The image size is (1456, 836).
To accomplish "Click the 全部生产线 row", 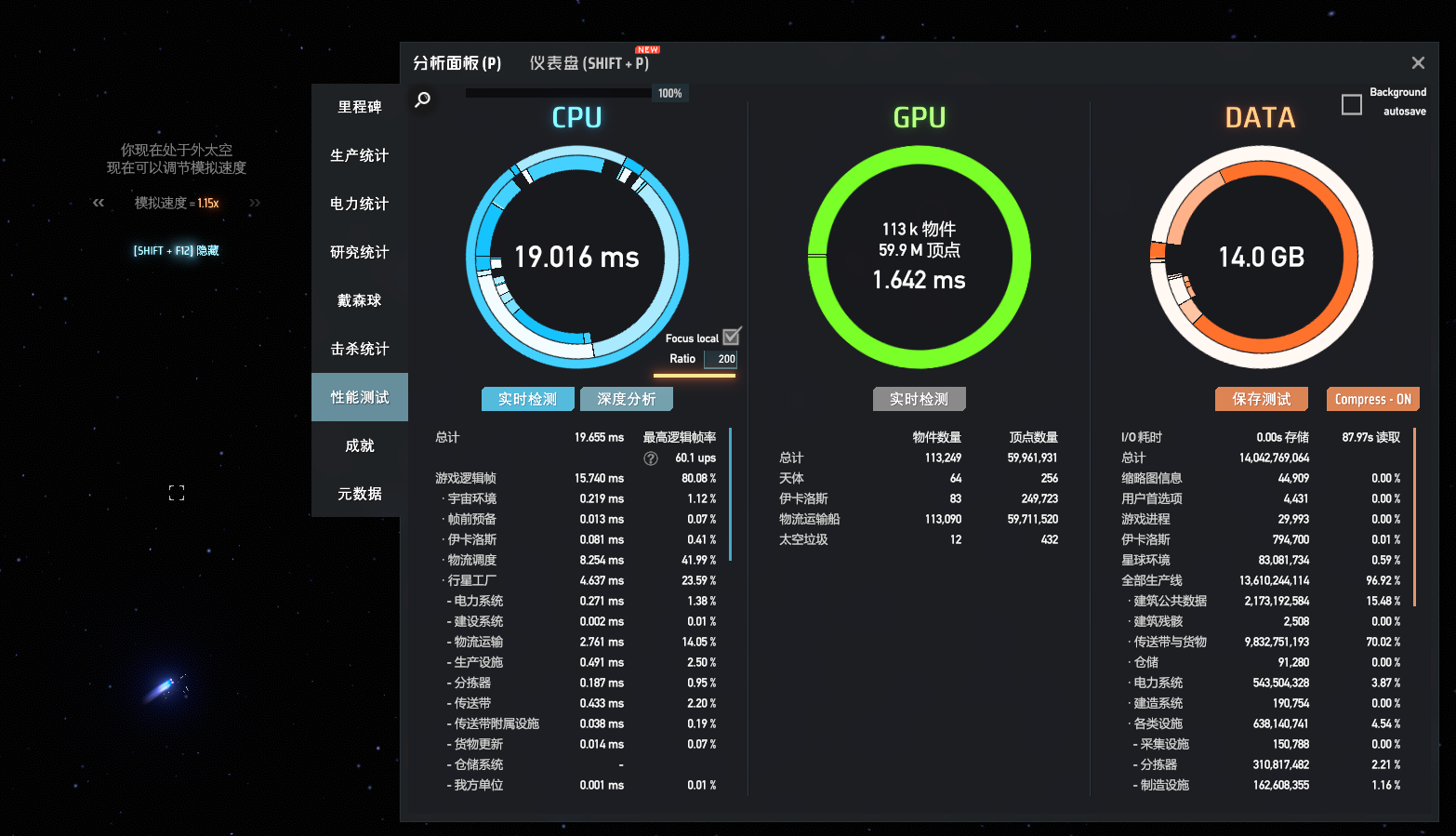I will pos(1261,580).
